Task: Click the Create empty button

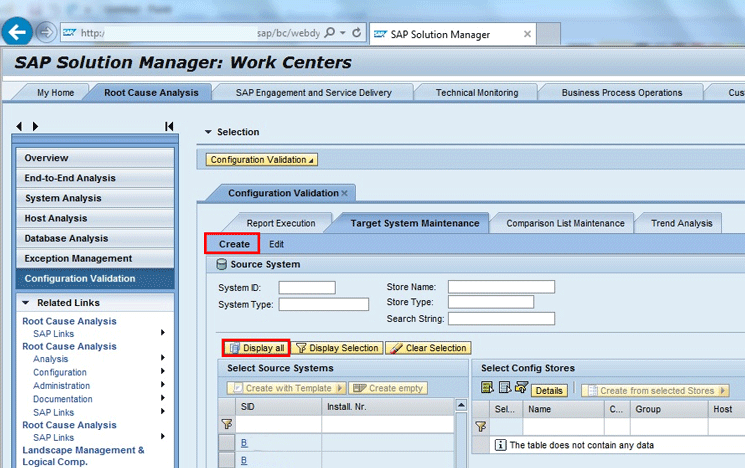Action: click(x=388, y=388)
